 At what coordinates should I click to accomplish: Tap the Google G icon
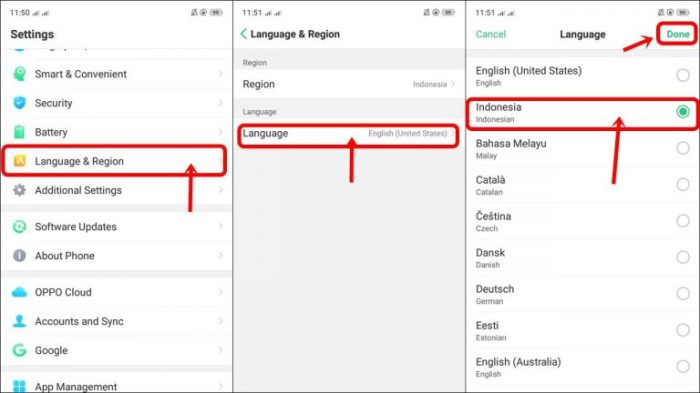[19, 350]
